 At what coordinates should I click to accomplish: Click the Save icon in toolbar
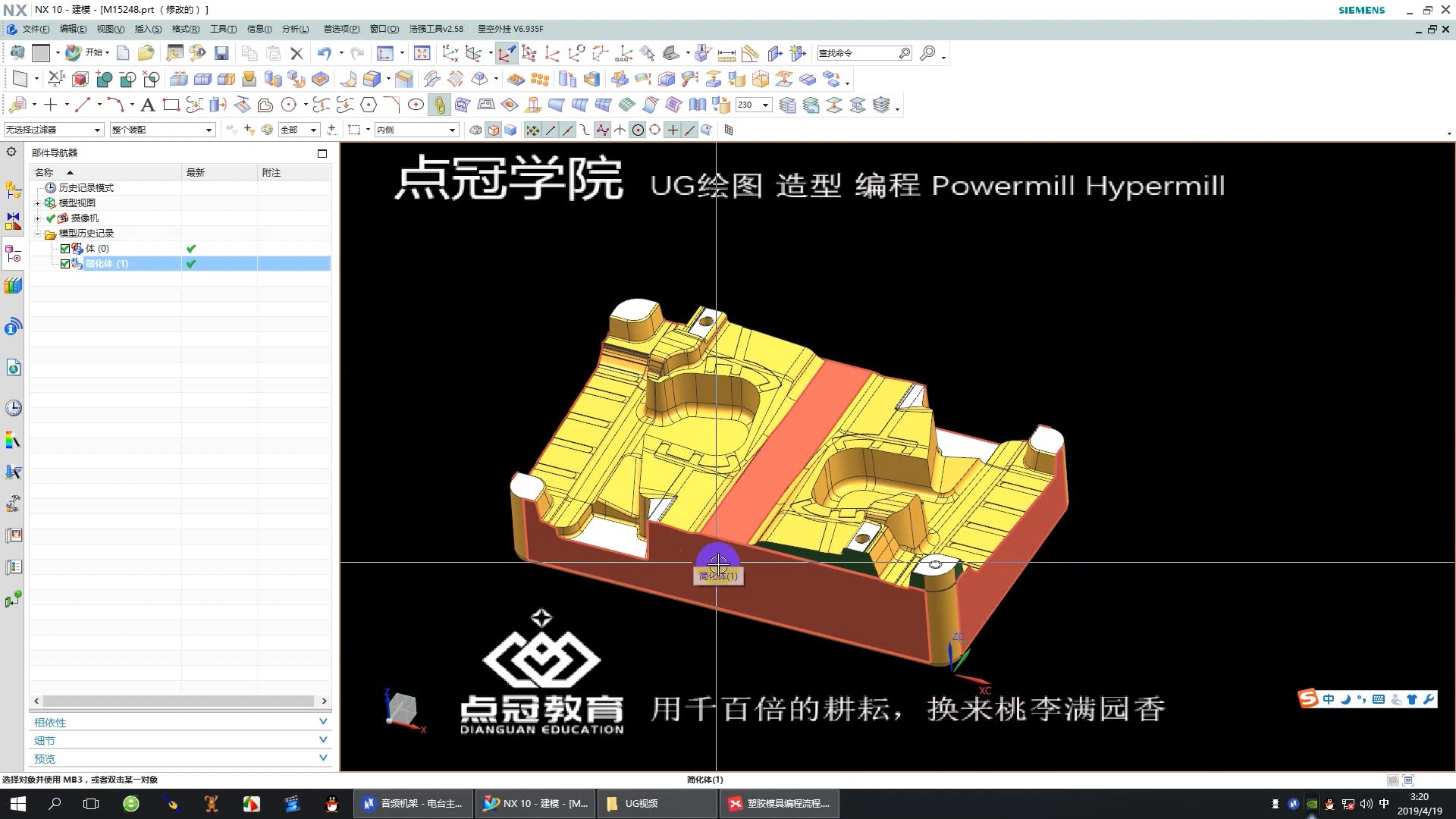pyautogui.click(x=221, y=53)
